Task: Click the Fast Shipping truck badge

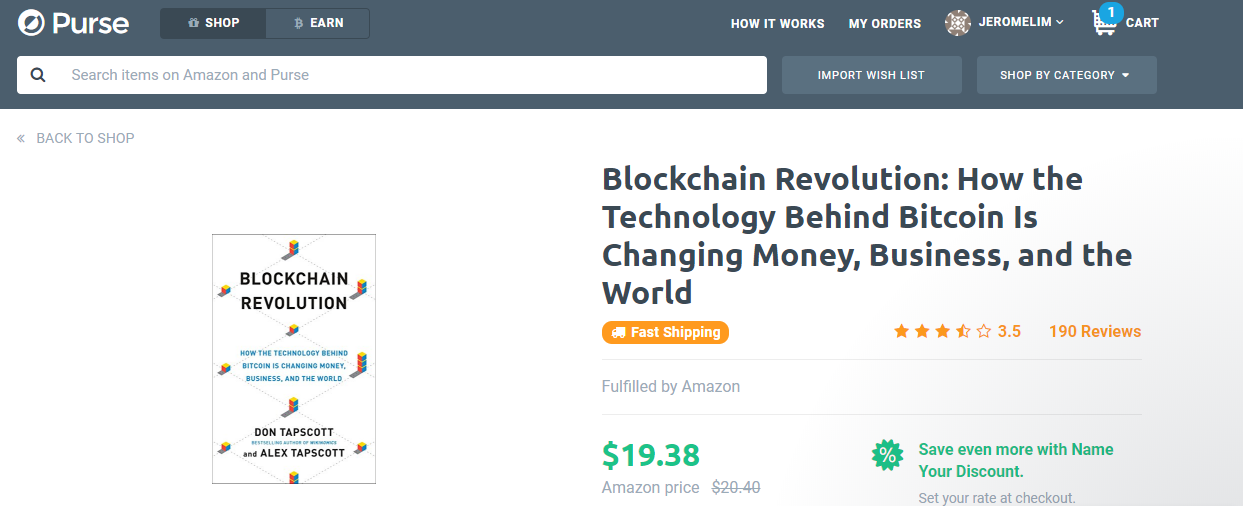Action: pyautogui.click(x=665, y=332)
